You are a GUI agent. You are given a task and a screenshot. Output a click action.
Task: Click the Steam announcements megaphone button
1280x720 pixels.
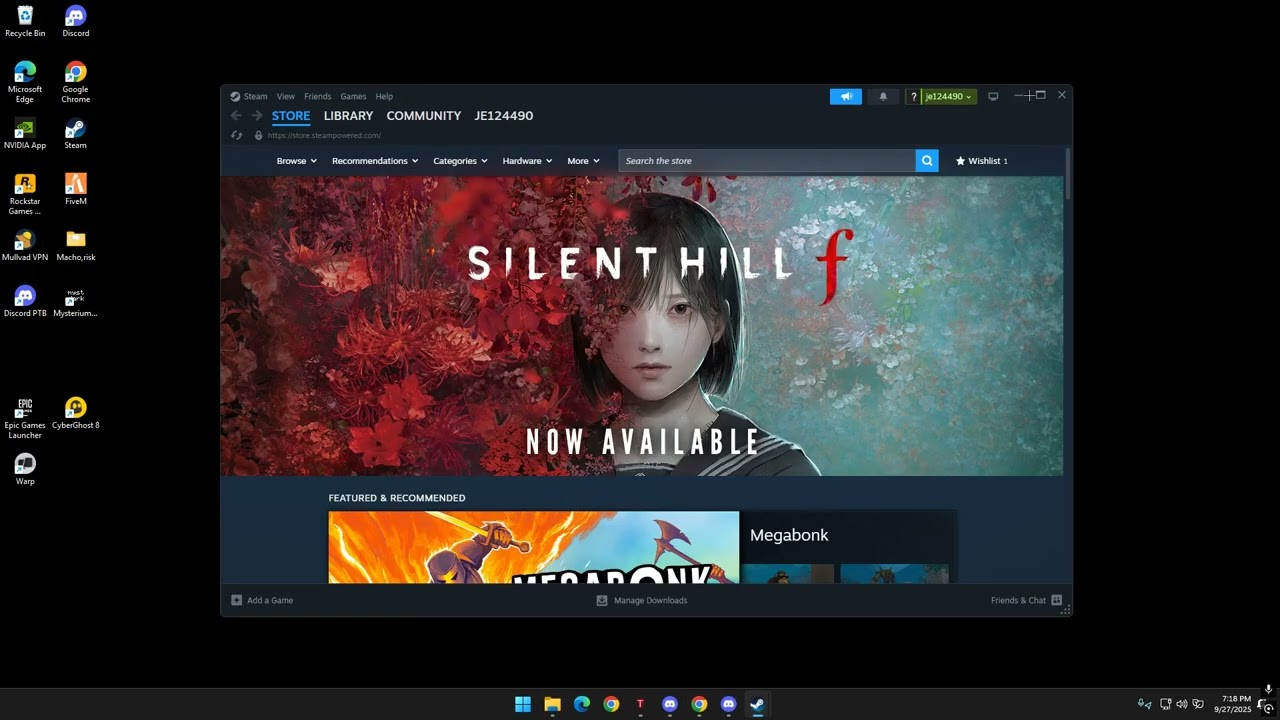pyautogui.click(x=846, y=96)
